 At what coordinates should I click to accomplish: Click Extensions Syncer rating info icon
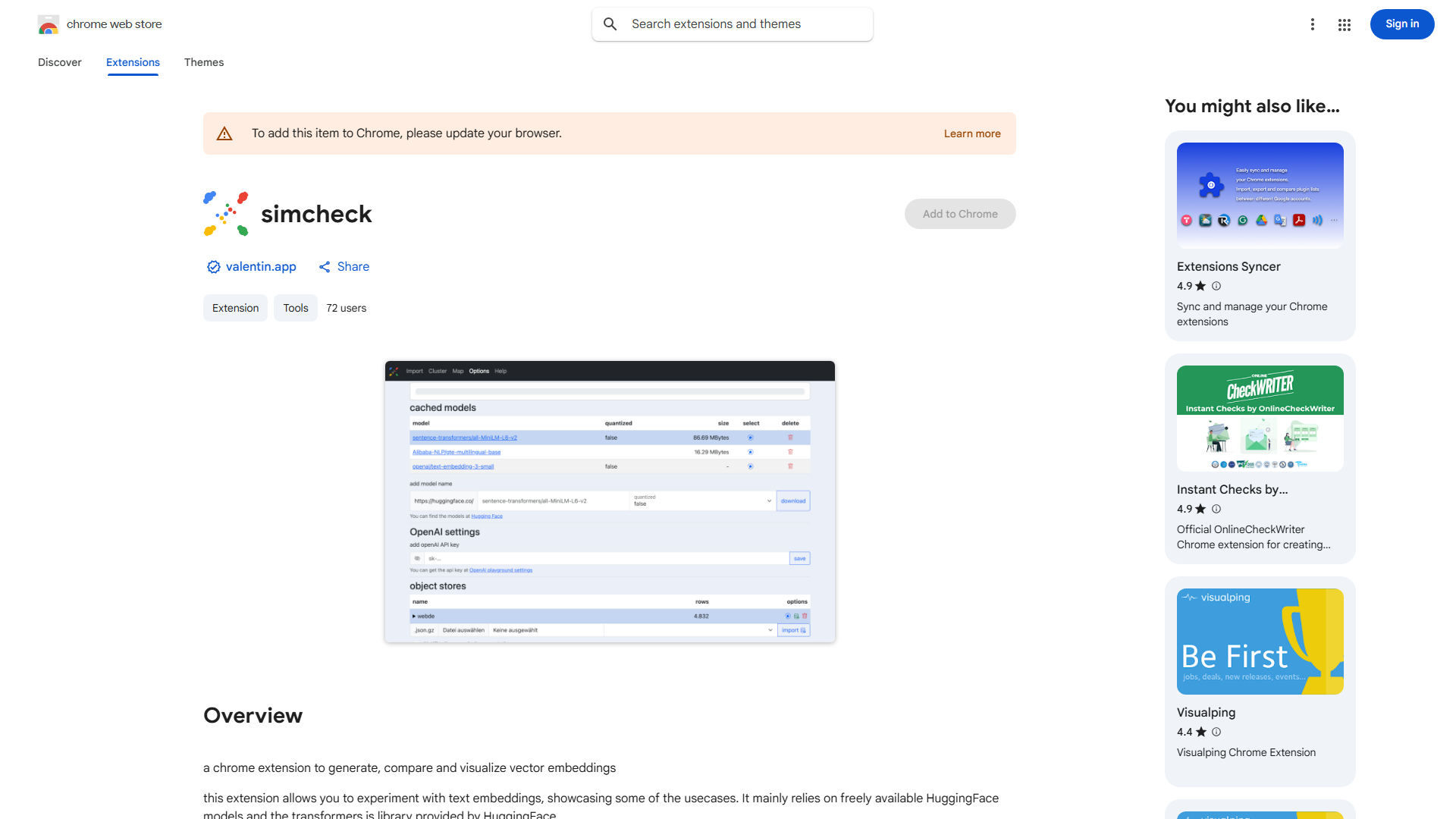1216,286
